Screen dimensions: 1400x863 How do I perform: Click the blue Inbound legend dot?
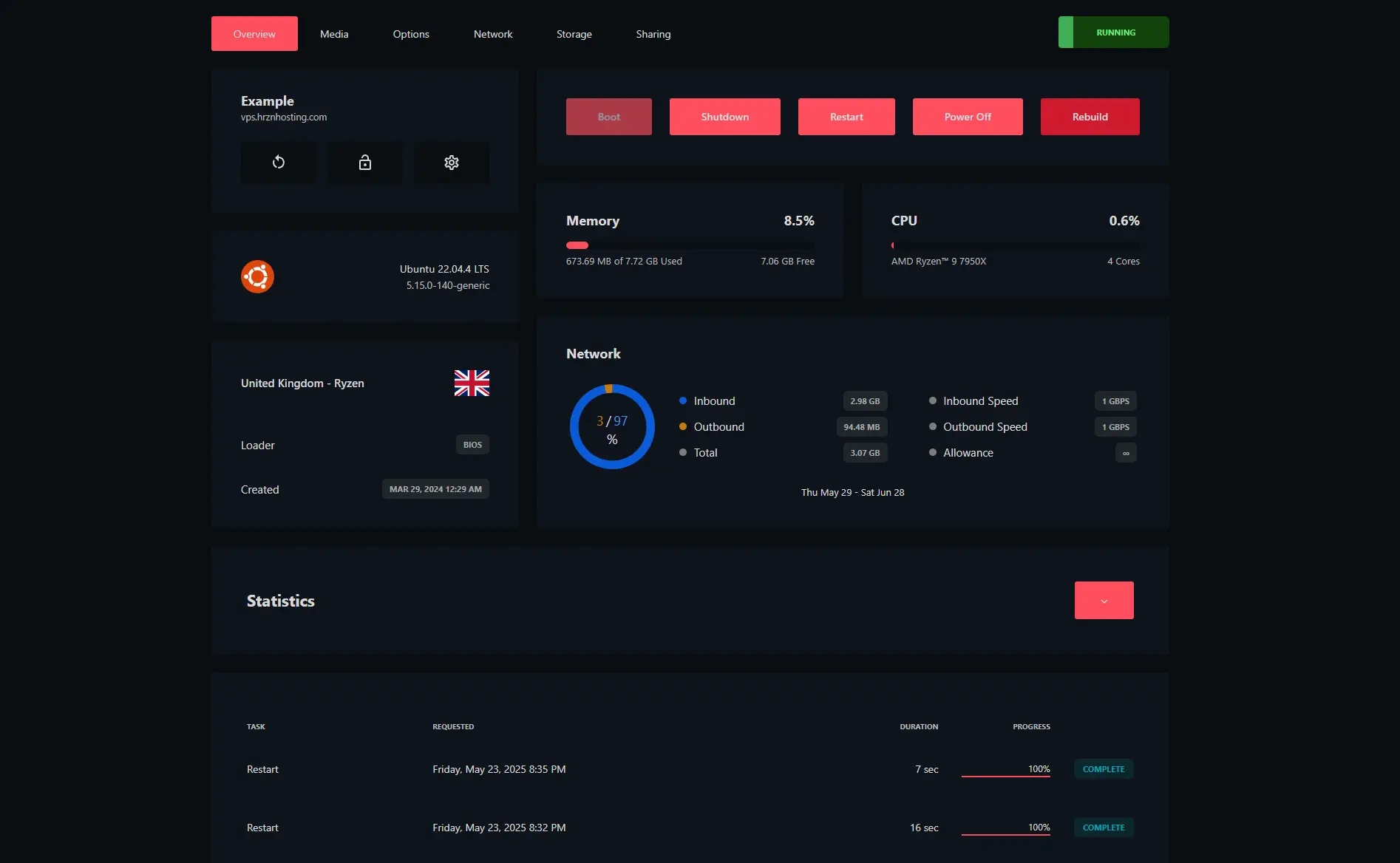tap(683, 401)
